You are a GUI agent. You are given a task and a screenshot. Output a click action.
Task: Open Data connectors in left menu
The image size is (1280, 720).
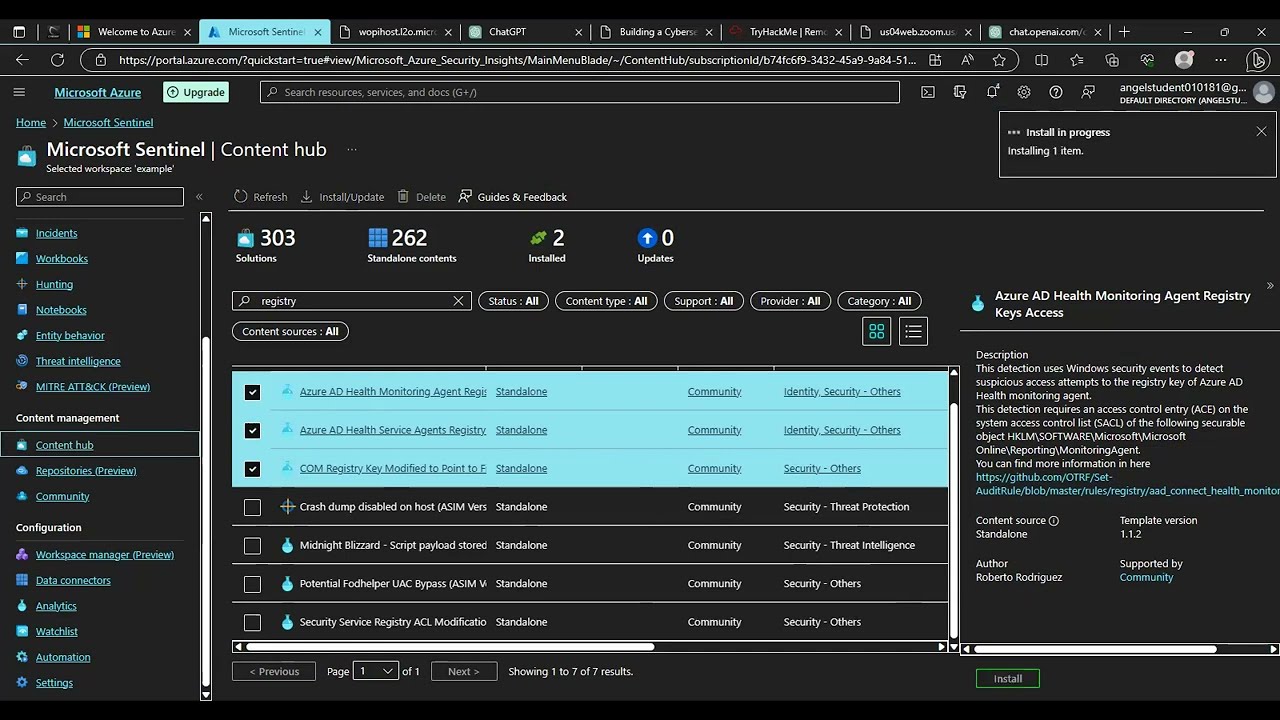click(x=73, y=580)
